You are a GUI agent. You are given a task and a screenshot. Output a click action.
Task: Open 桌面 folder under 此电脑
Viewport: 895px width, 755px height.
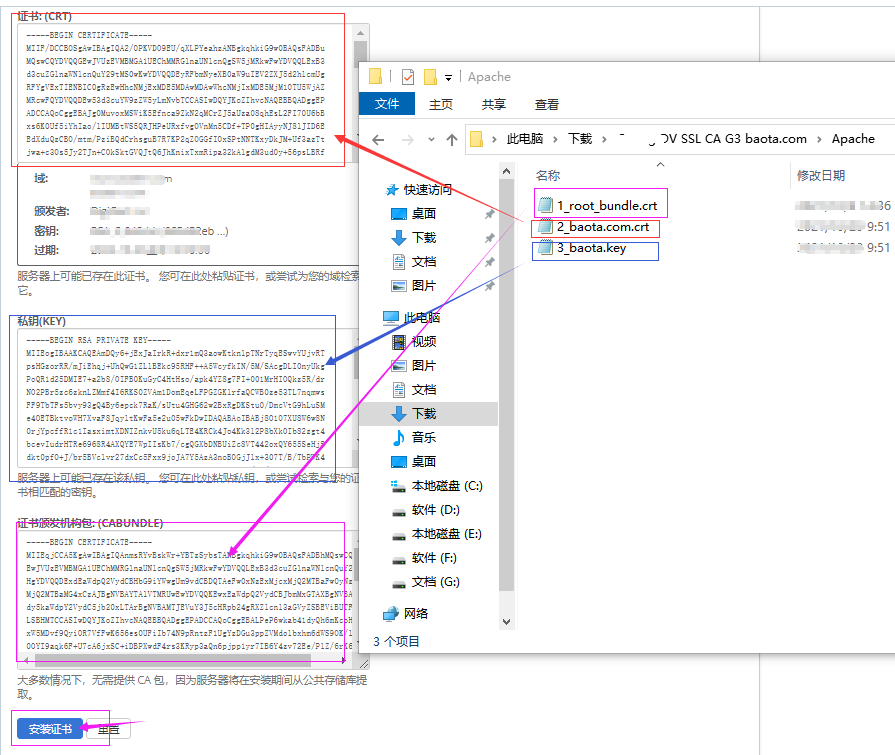tap(424, 461)
